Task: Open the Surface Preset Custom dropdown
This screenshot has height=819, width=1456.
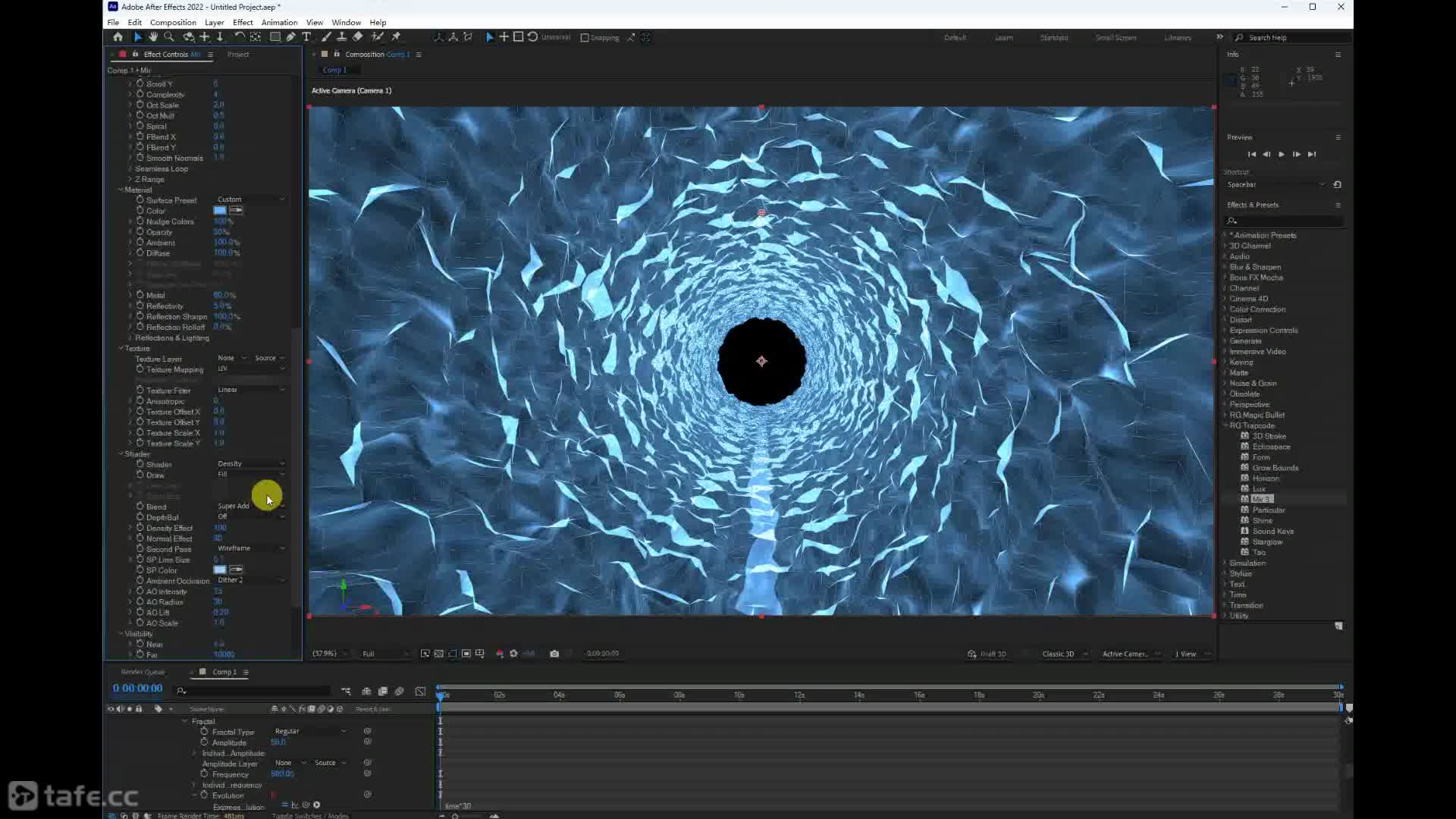Action: [250, 199]
